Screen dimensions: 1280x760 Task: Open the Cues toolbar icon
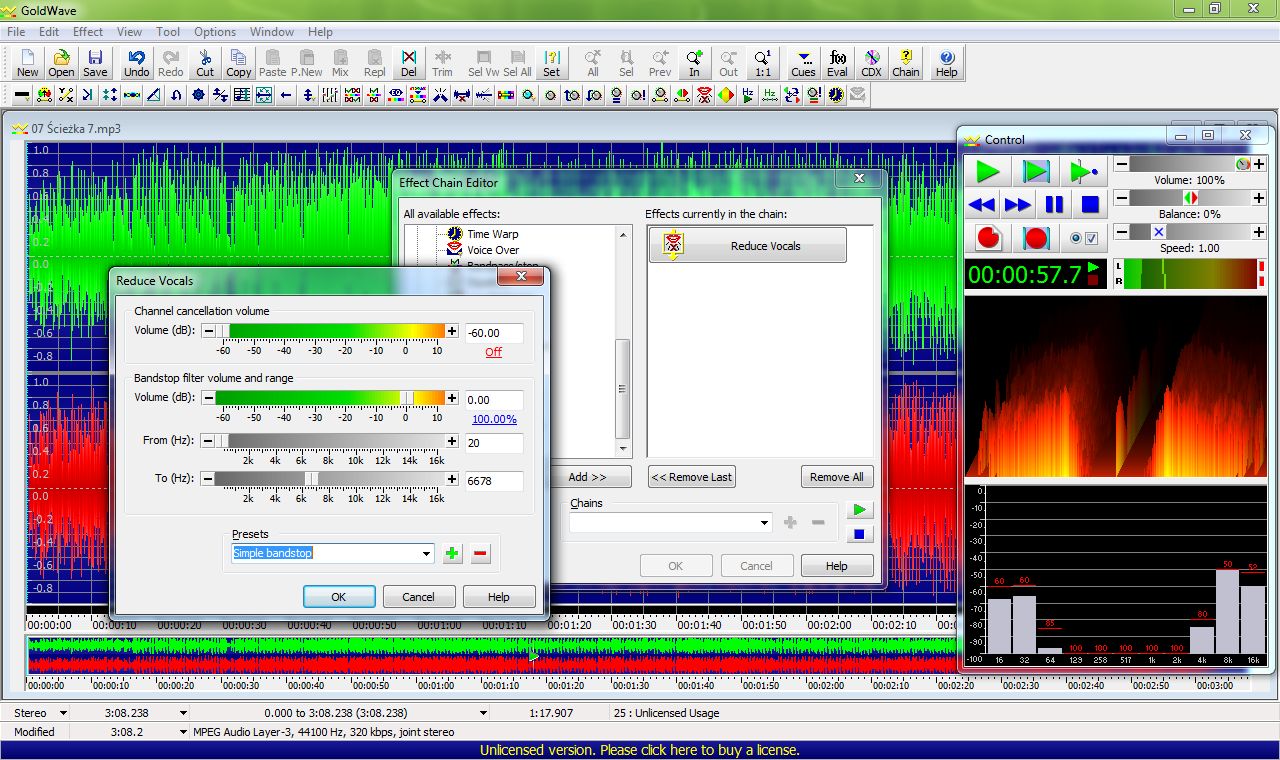coord(803,63)
